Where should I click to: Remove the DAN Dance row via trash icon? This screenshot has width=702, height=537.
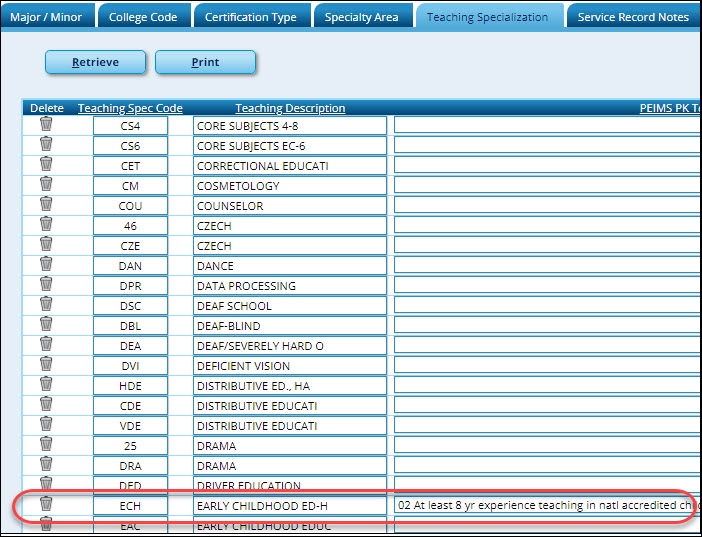click(46, 264)
